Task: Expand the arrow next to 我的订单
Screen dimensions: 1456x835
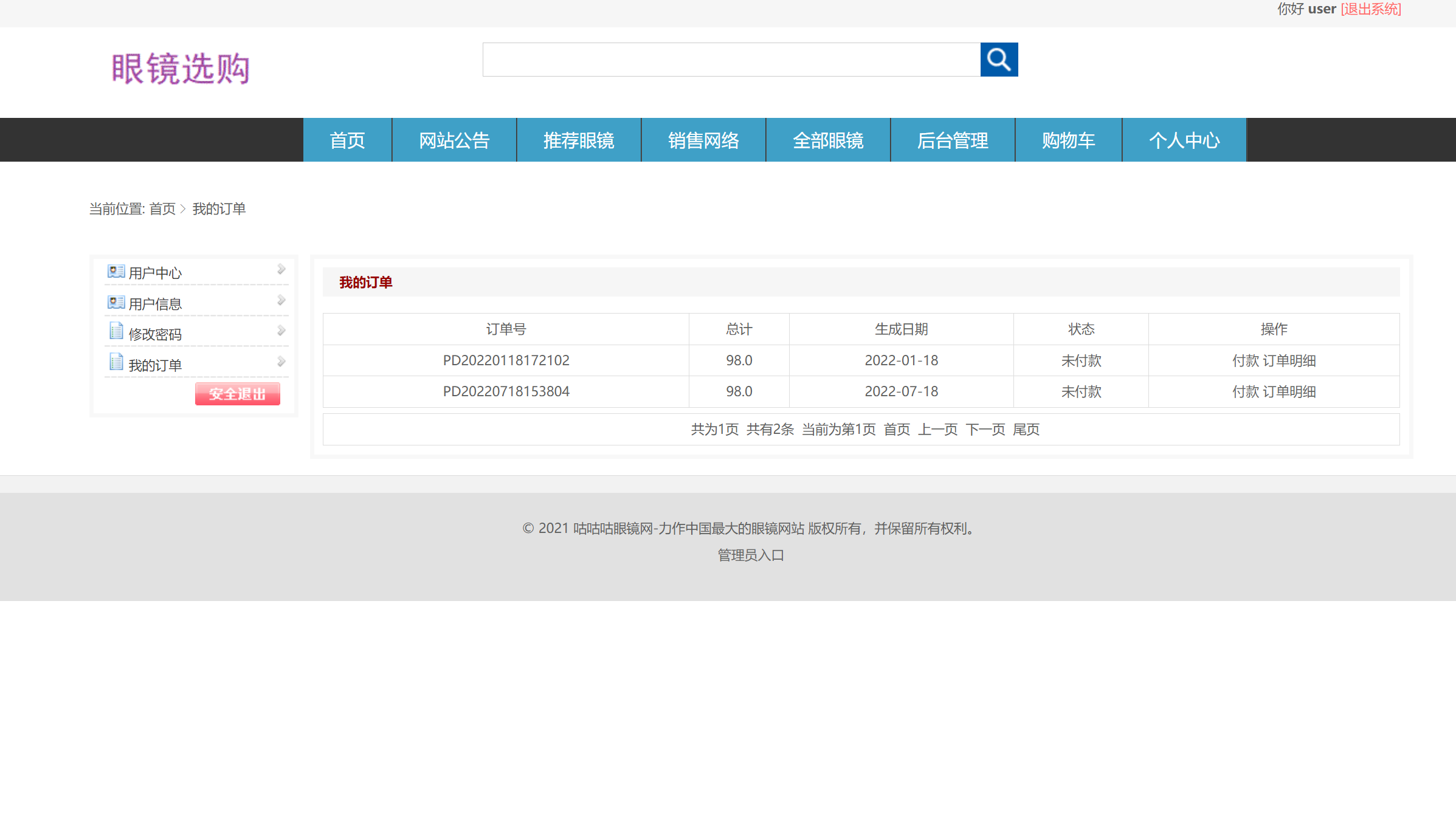Action: coord(280,360)
